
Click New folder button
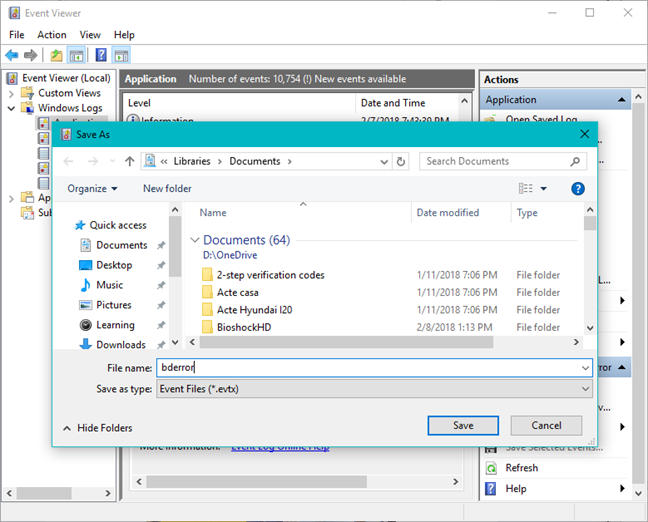click(x=167, y=188)
